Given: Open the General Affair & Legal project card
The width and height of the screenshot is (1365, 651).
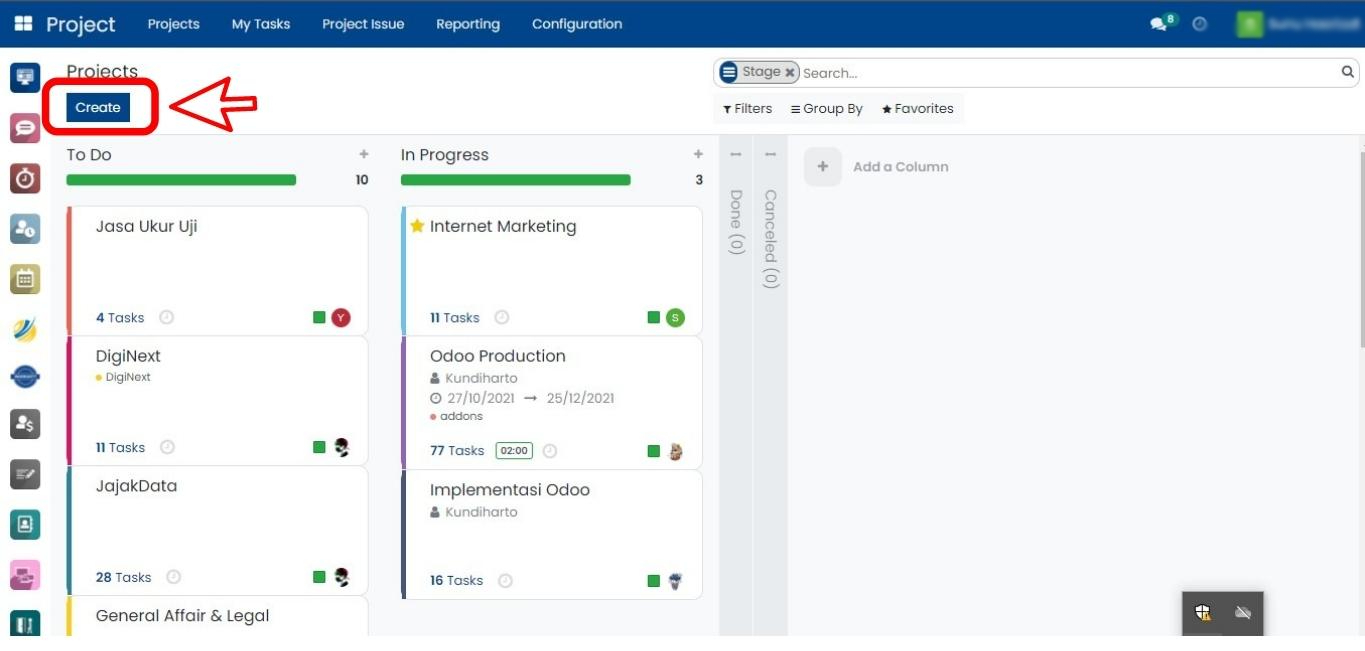Looking at the screenshot, I should 218,616.
